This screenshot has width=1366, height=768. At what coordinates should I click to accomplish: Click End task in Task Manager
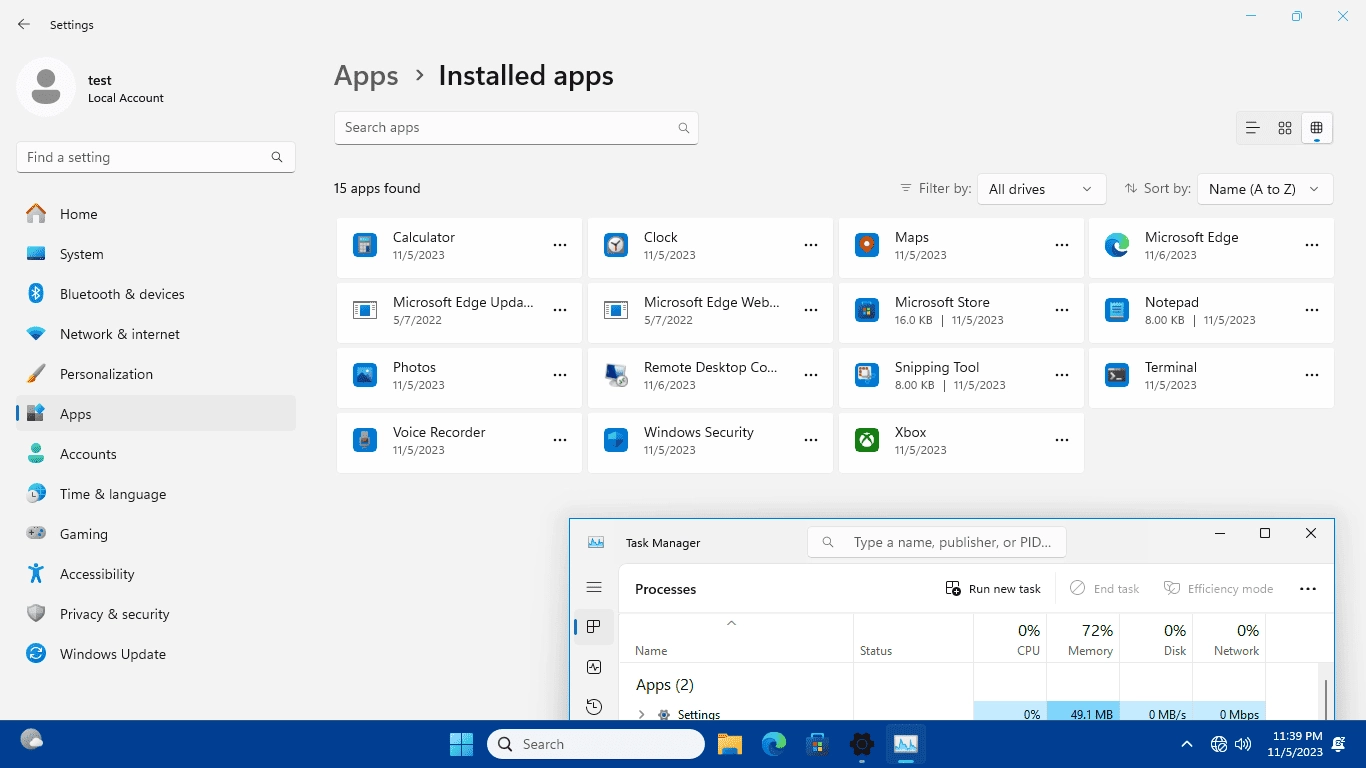tap(1105, 589)
